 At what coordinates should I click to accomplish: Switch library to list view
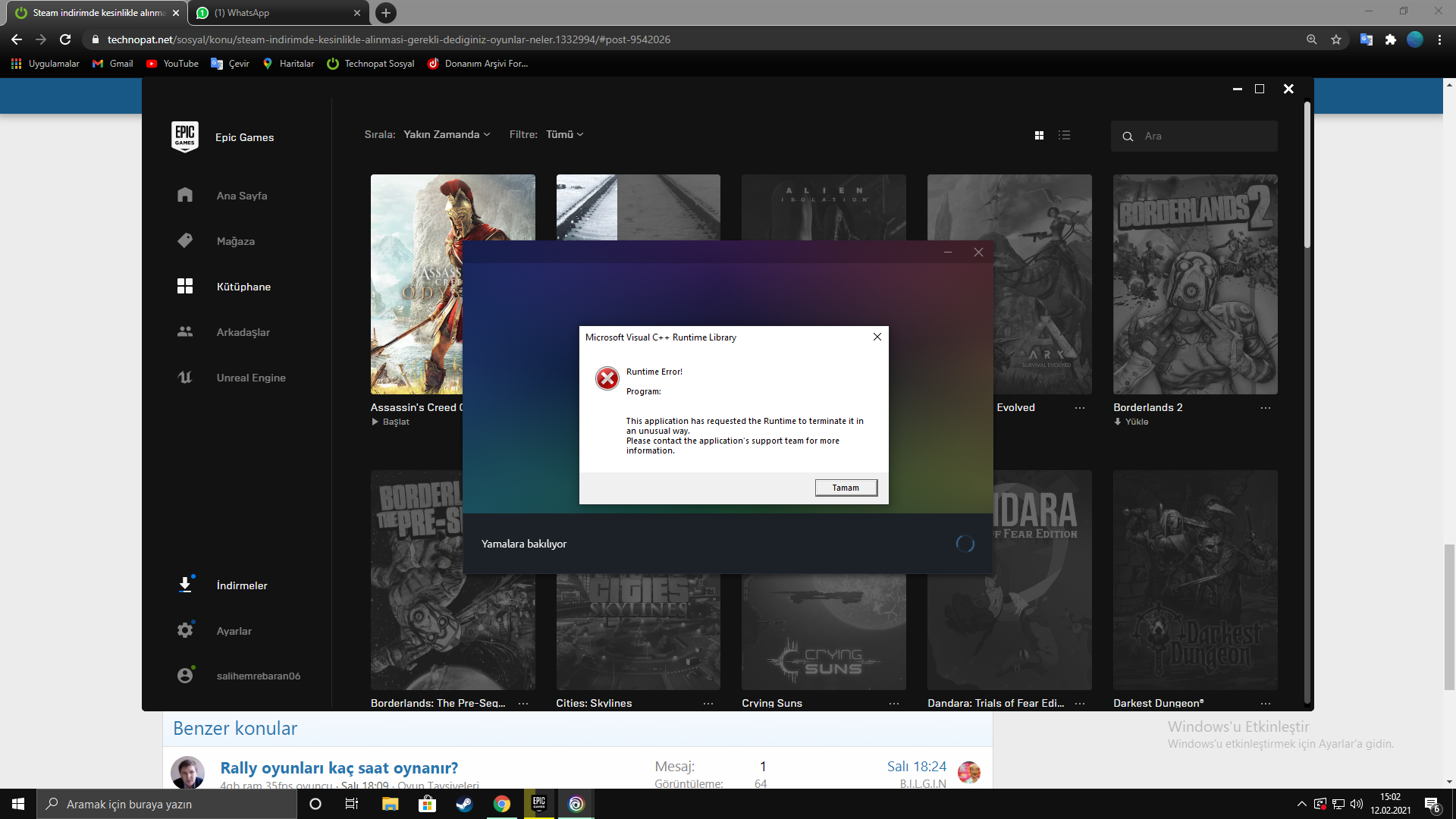tap(1065, 135)
